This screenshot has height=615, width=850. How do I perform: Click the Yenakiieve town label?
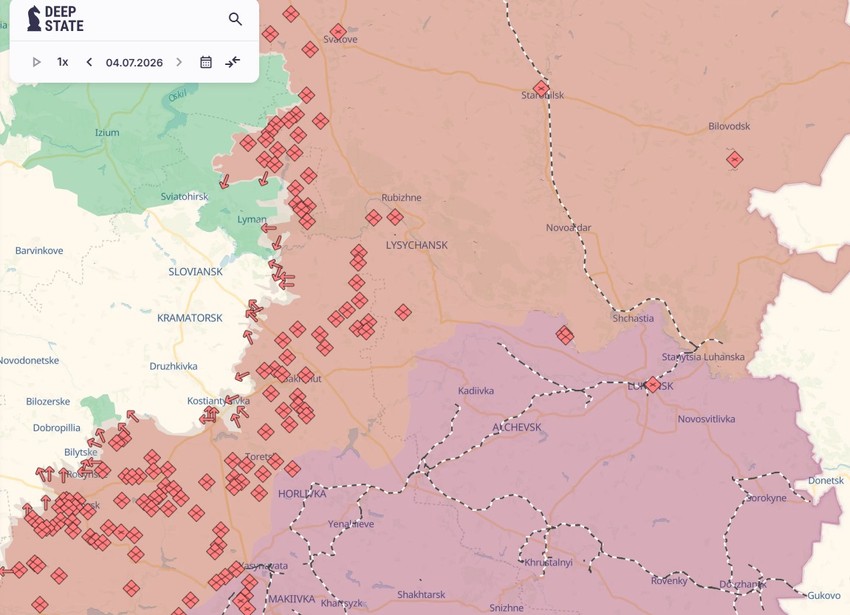351,524
